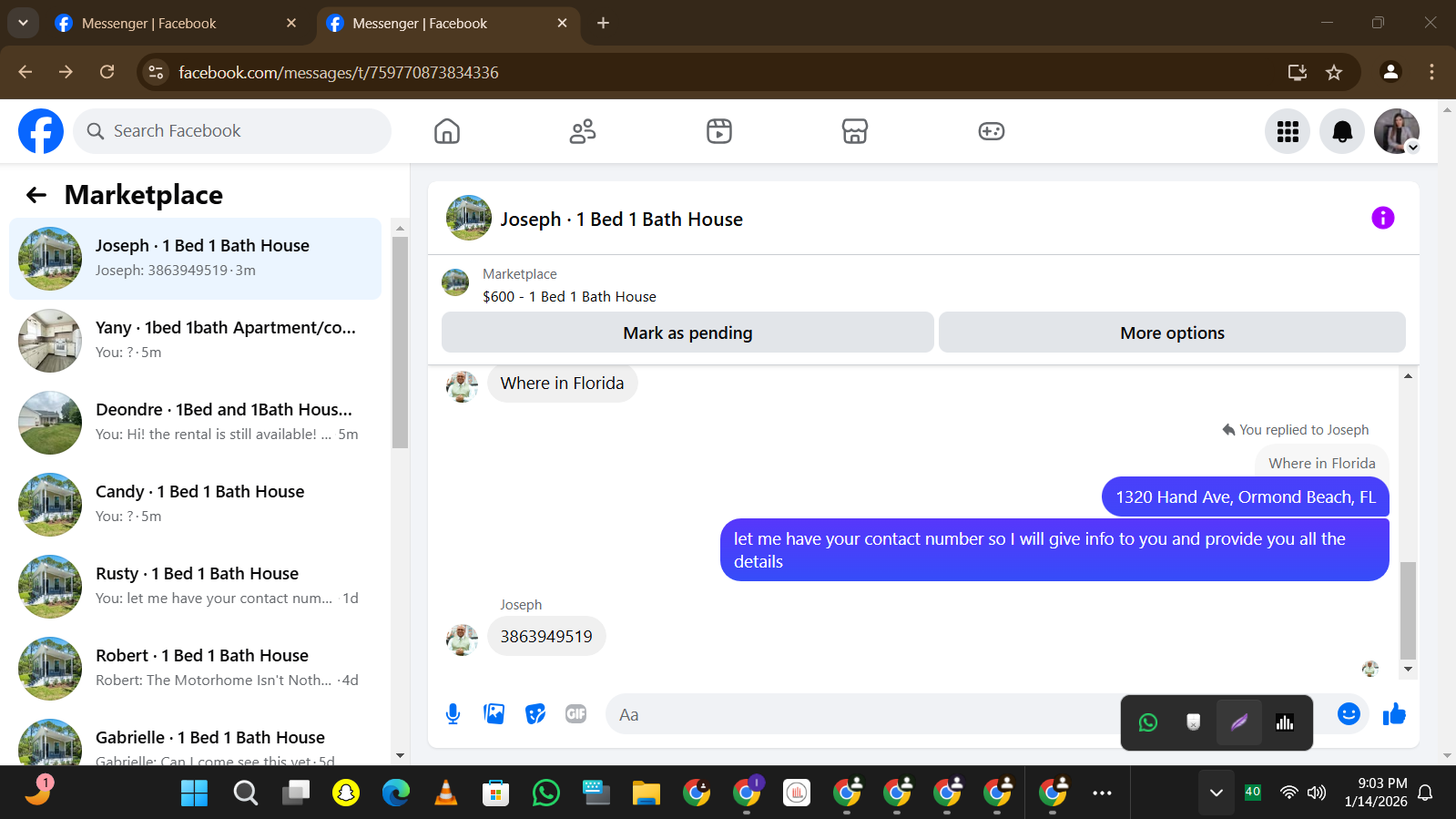Bookmark this page with the star
Viewport: 1456px width, 819px height.
pyautogui.click(x=1334, y=72)
